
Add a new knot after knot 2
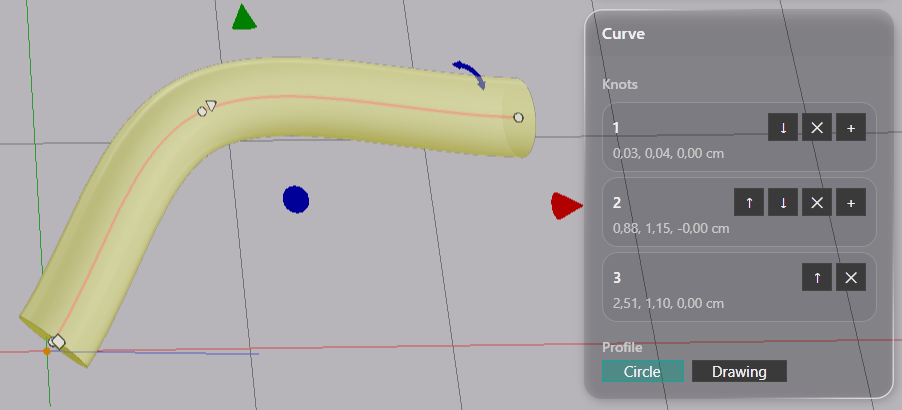point(851,202)
